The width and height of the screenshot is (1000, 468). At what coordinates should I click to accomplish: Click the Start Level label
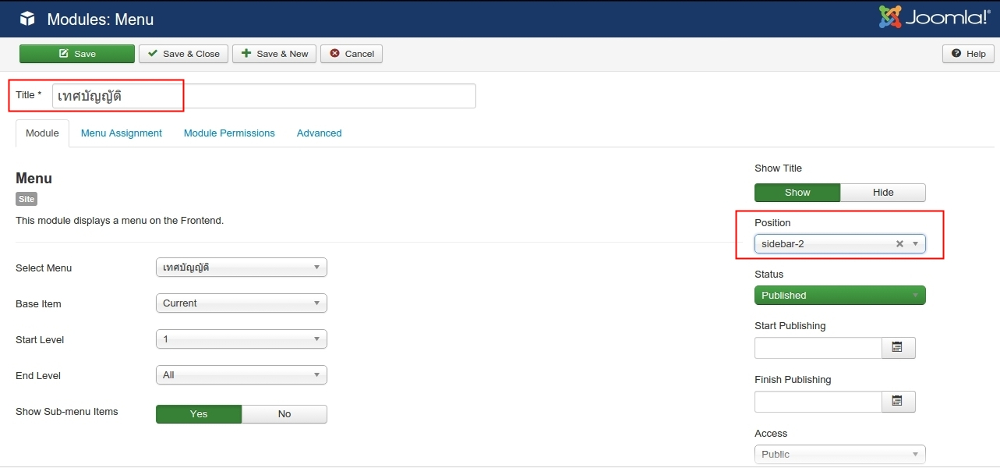40,340
